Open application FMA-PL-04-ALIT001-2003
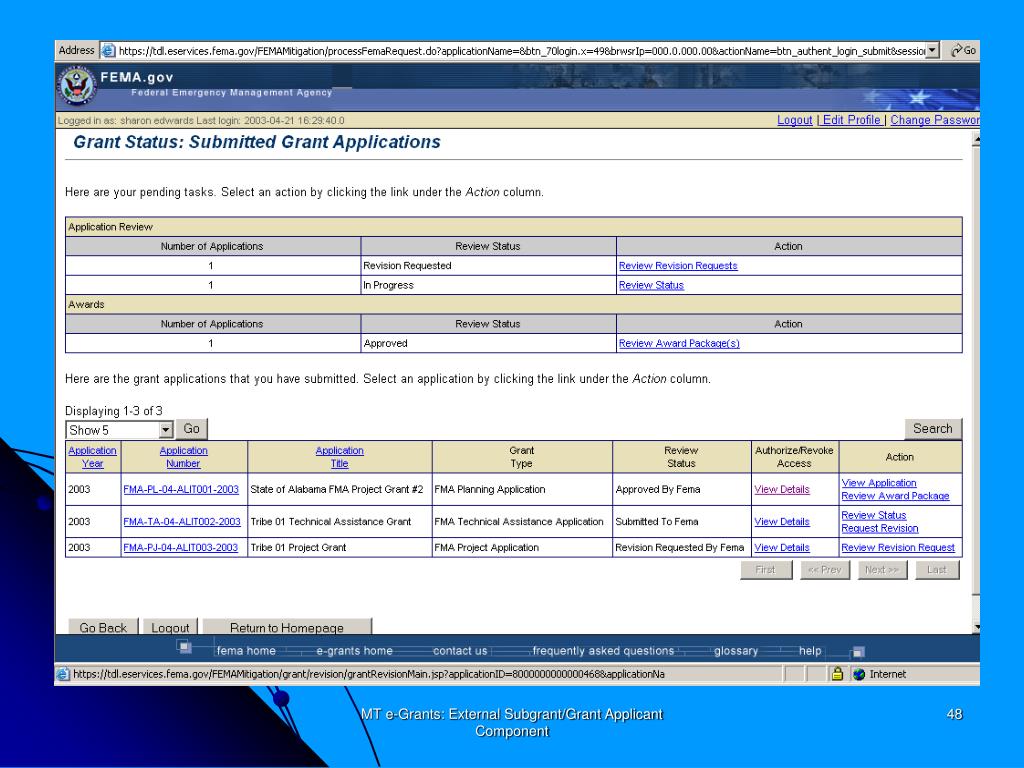Image resolution: width=1024 pixels, height=768 pixels. (x=181, y=490)
